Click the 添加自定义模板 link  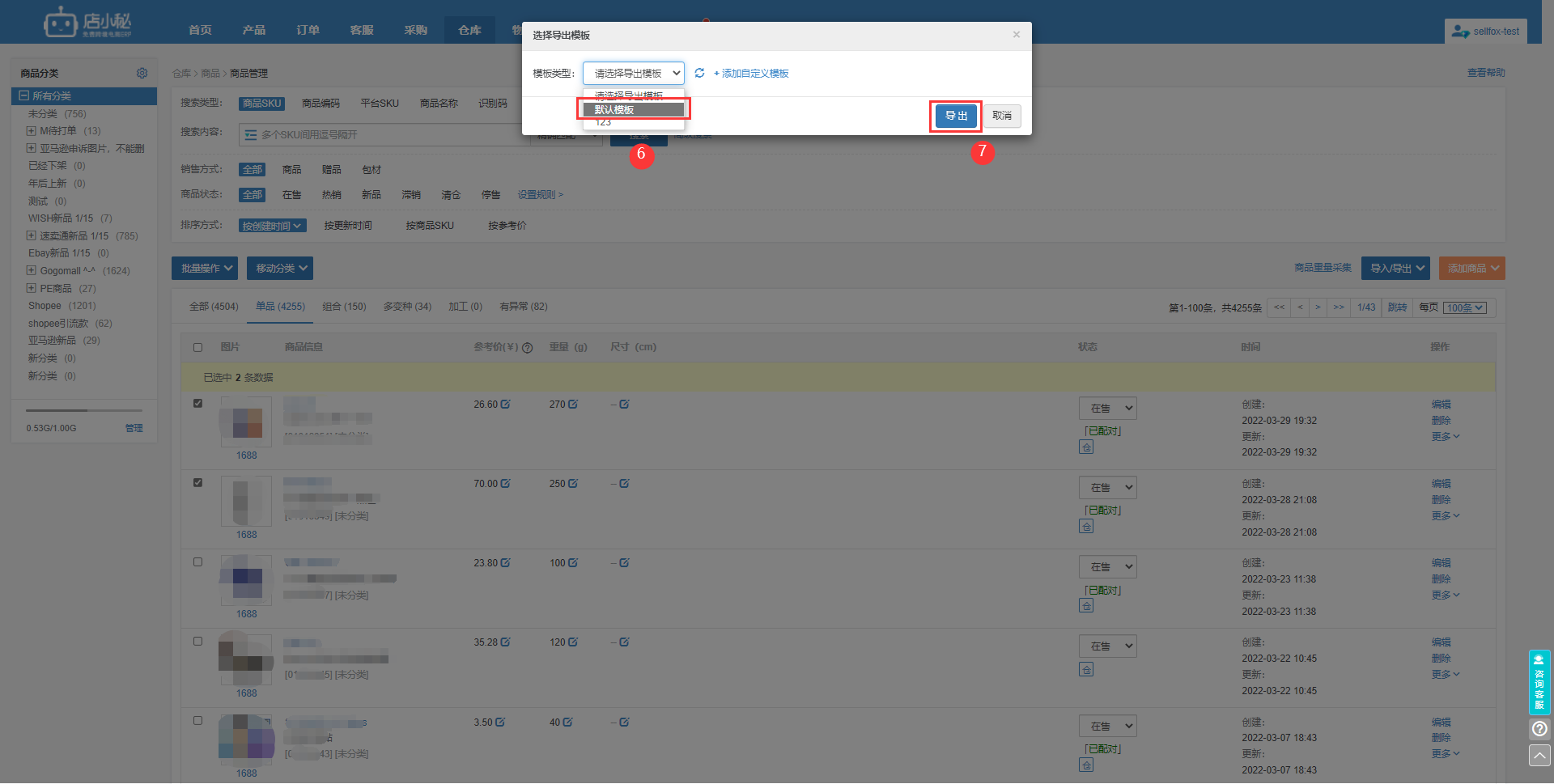(751, 74)
